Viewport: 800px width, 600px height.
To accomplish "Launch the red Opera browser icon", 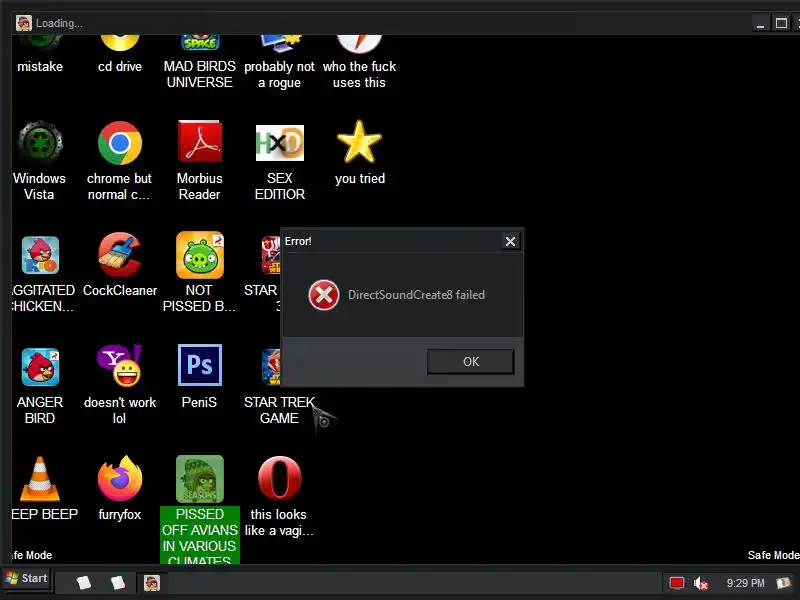I will [x=280, y=478].
